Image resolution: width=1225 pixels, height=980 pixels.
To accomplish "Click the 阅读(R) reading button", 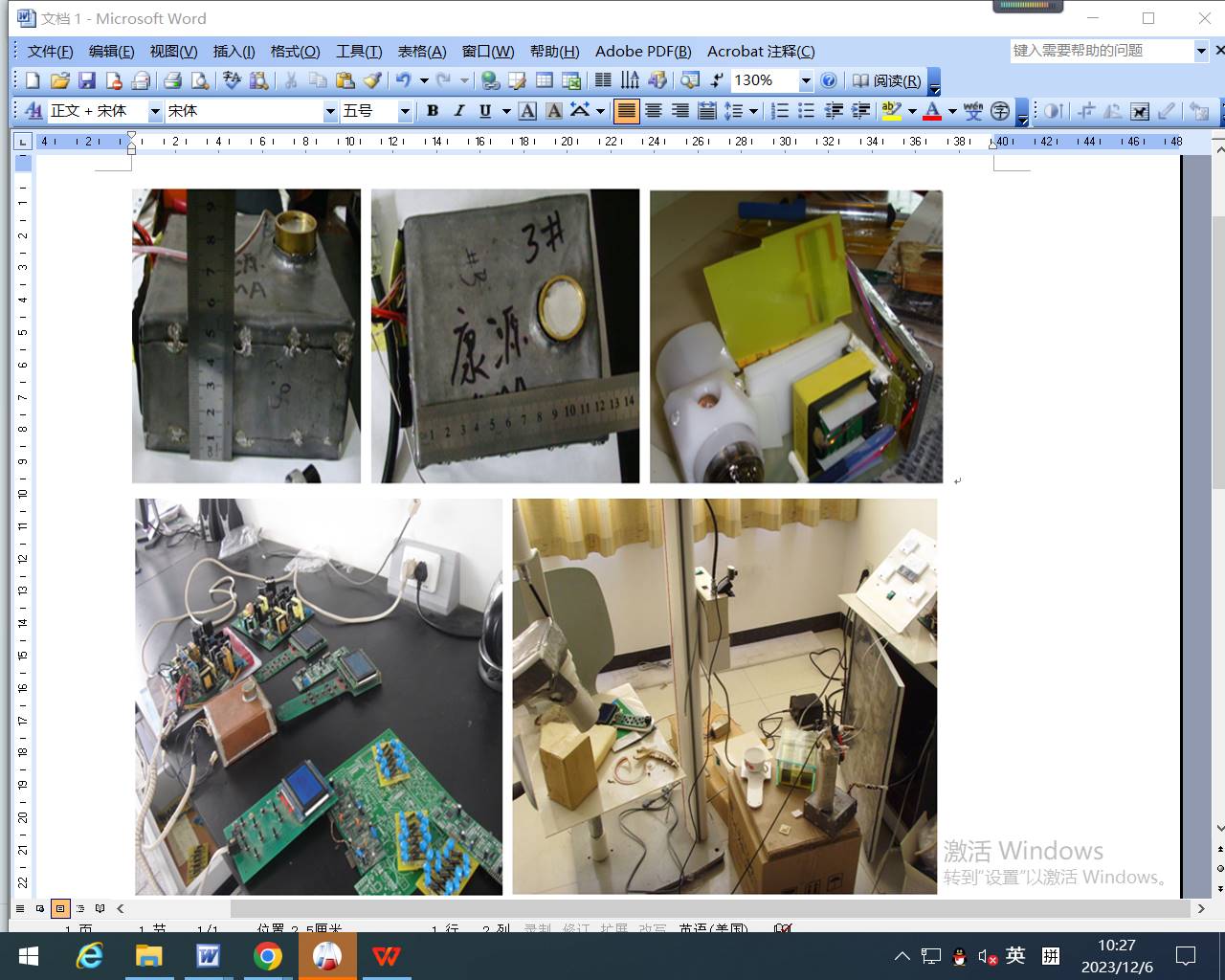I will [887, 81].
